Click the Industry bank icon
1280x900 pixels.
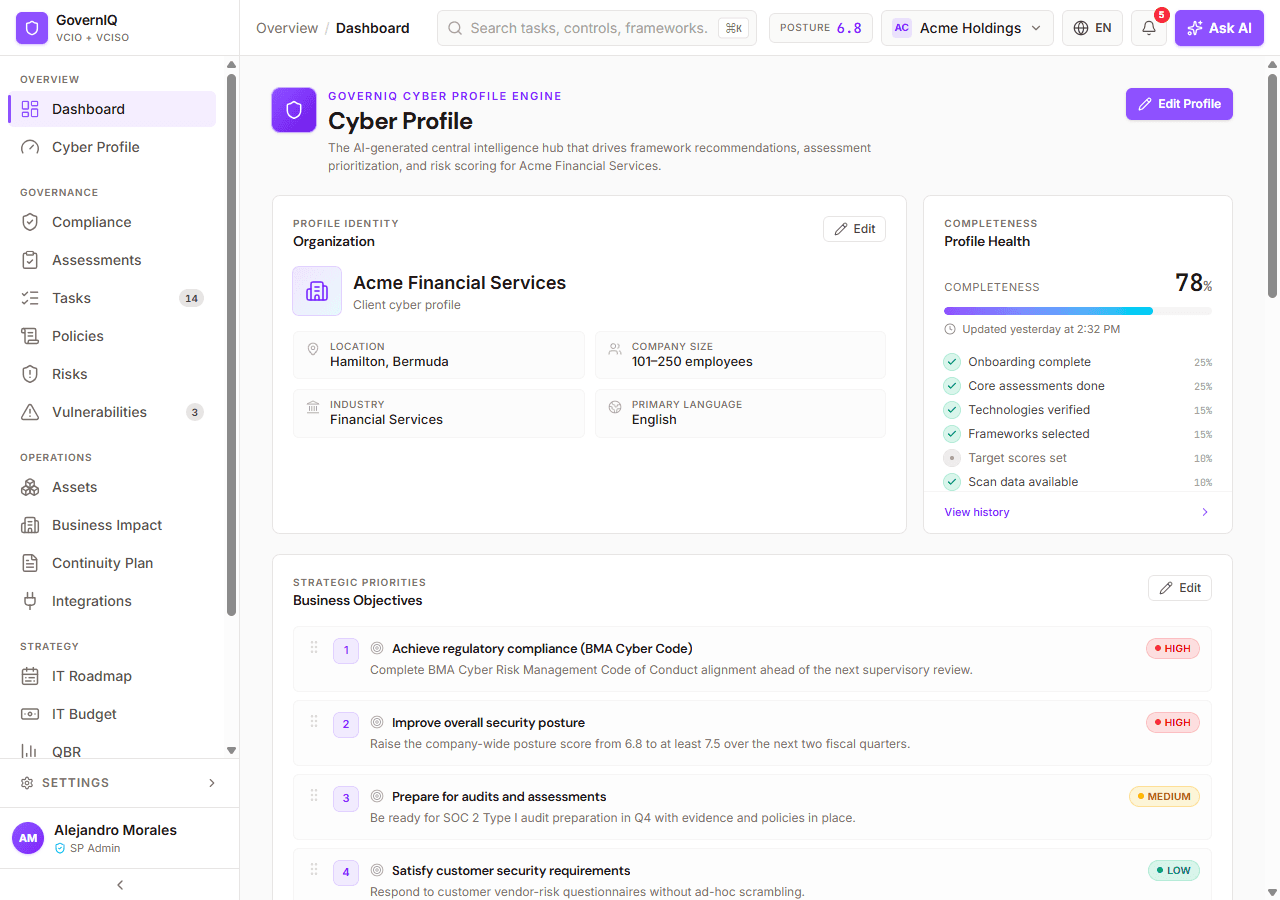[x=313, y=407]
